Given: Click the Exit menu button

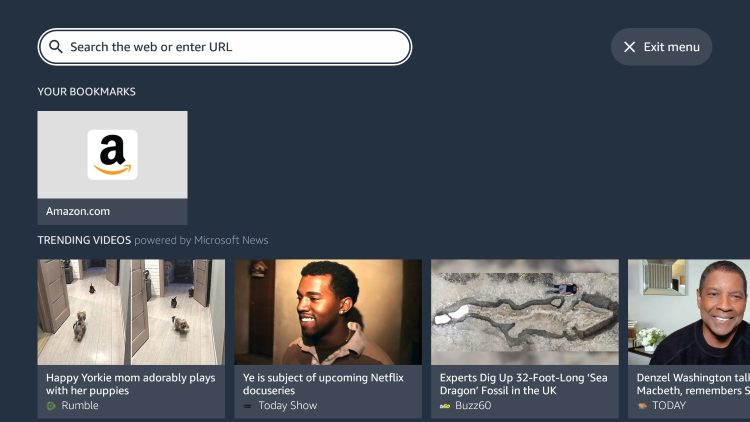Looking at the screenshot, I should [x=661, y=47].
